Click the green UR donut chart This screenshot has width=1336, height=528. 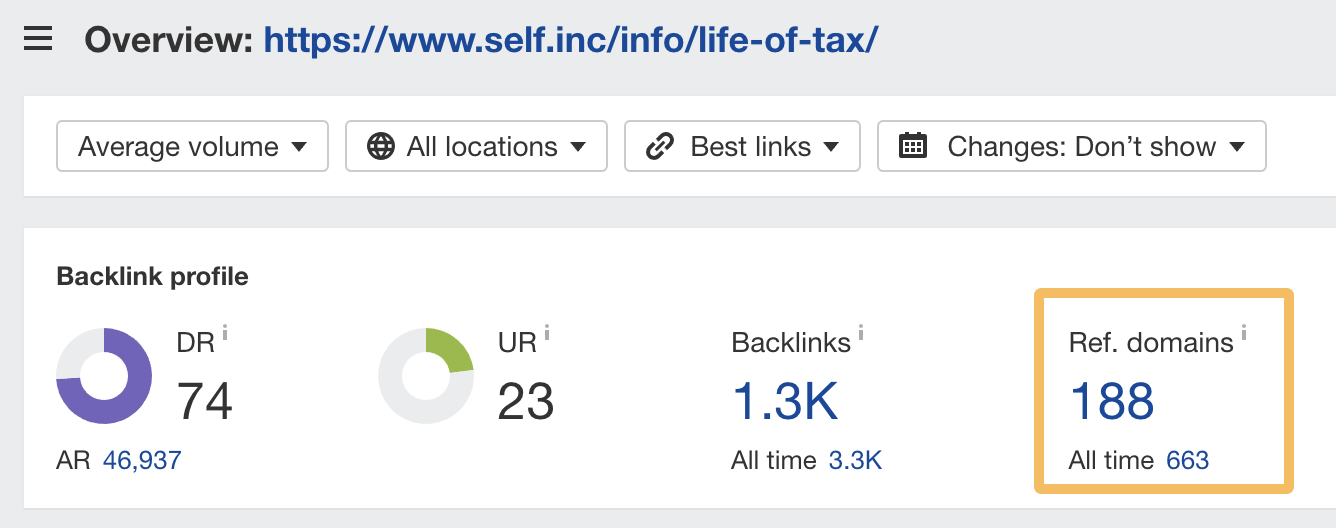click(x=426, y=376)
